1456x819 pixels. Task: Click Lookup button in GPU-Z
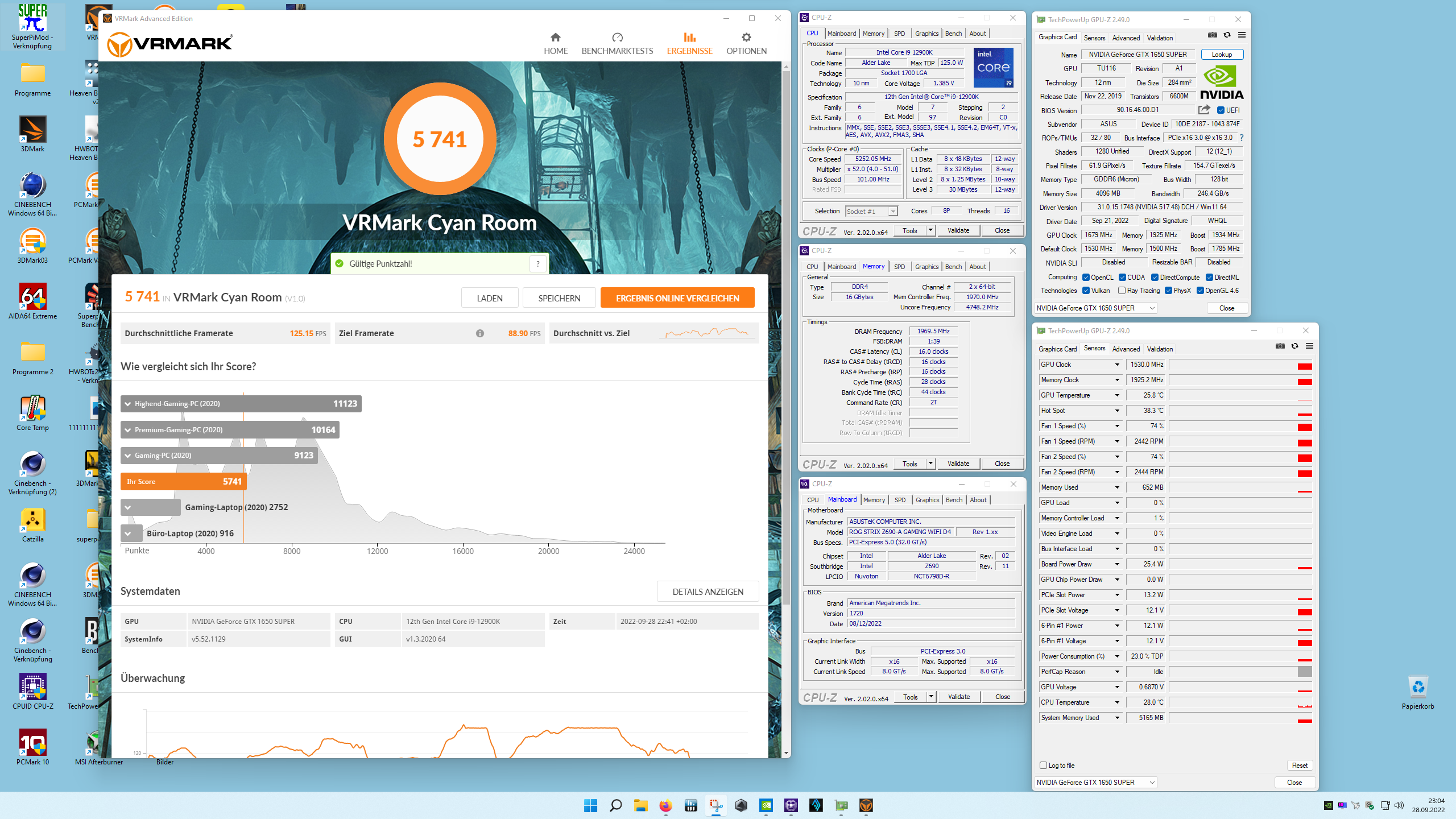coord(1222,55)
